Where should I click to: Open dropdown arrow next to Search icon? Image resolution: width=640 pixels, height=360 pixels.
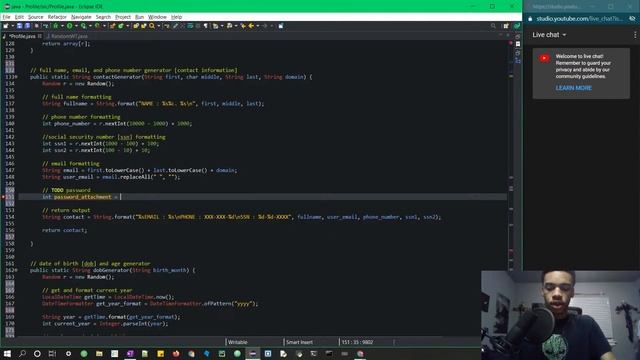pyautogui.click(x=158, y=26)
